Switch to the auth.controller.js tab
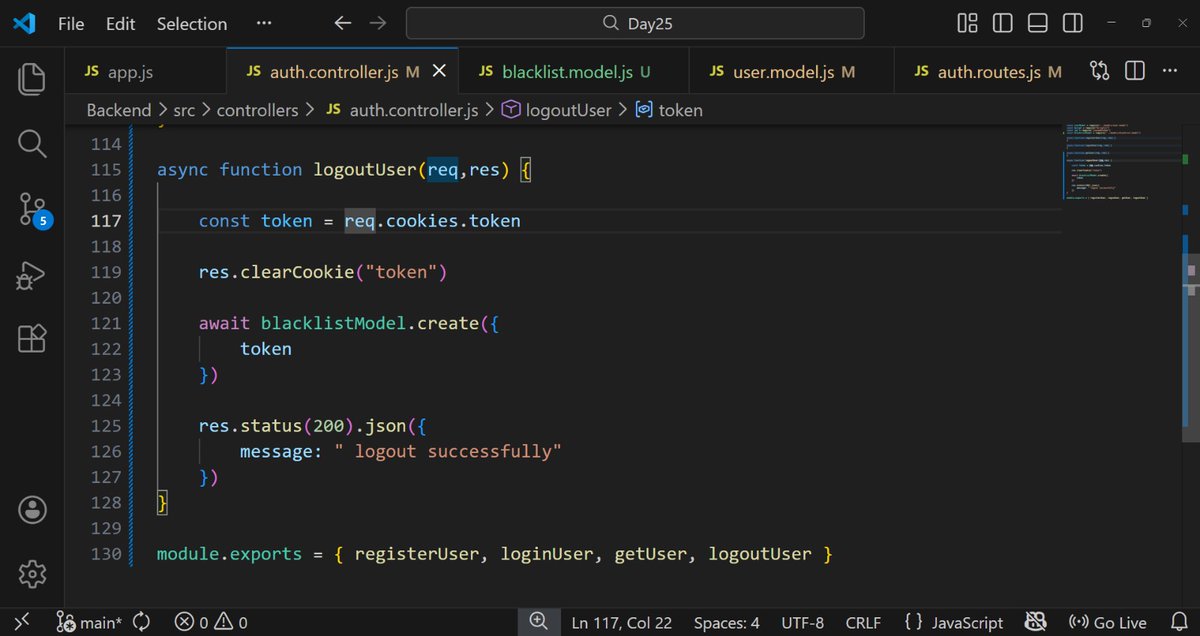Screen dimensions: 1200x636 [343, 72]
